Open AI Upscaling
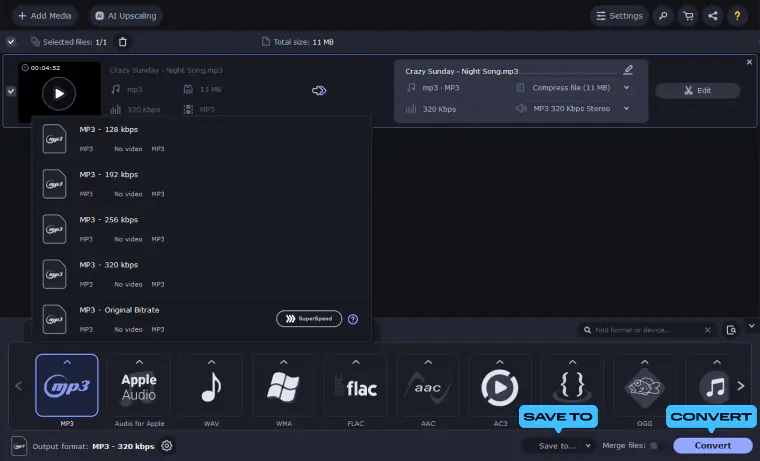760x461 pixels. click(126, 16)
